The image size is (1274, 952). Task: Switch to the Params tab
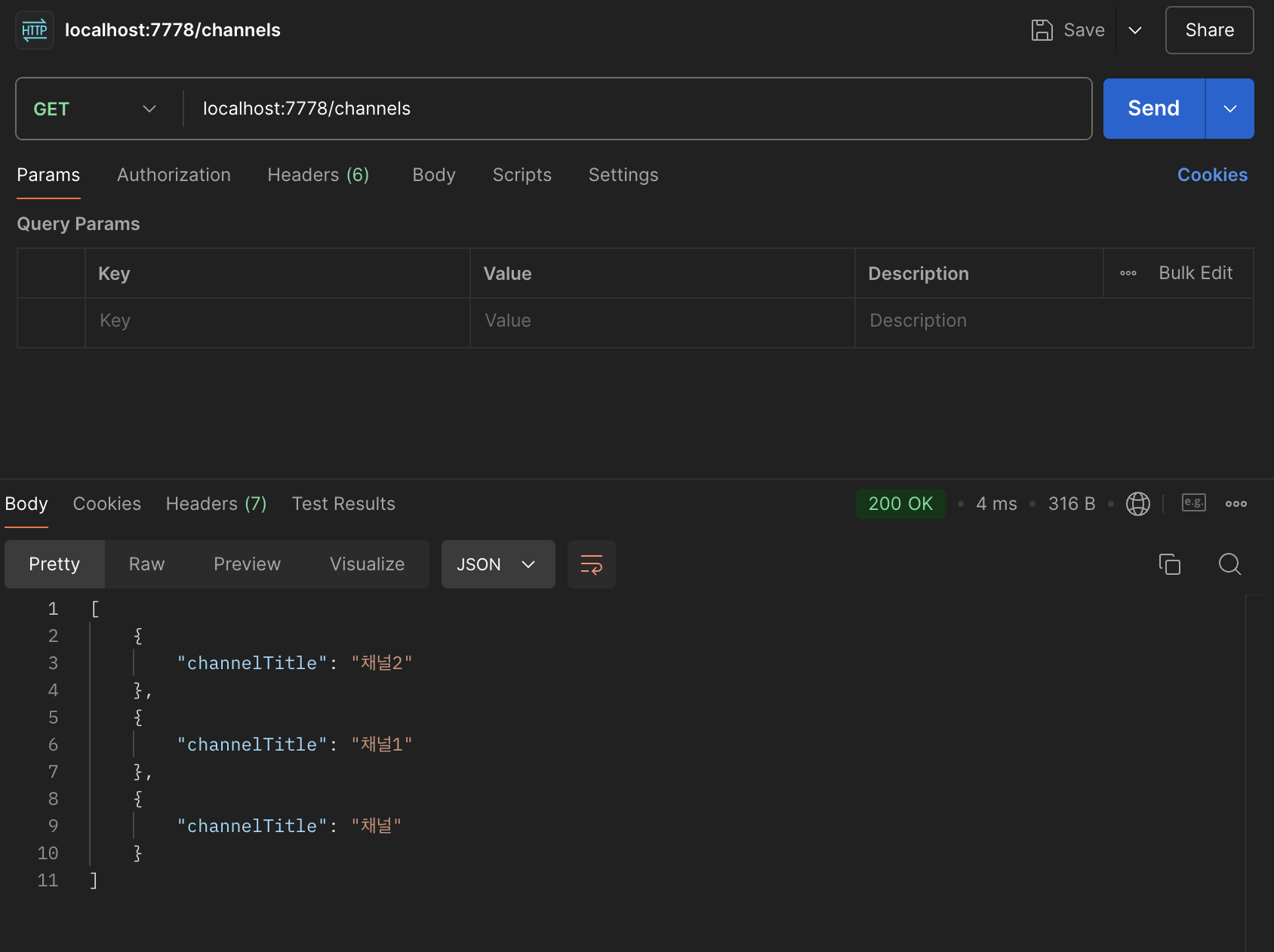coord(48,175)
